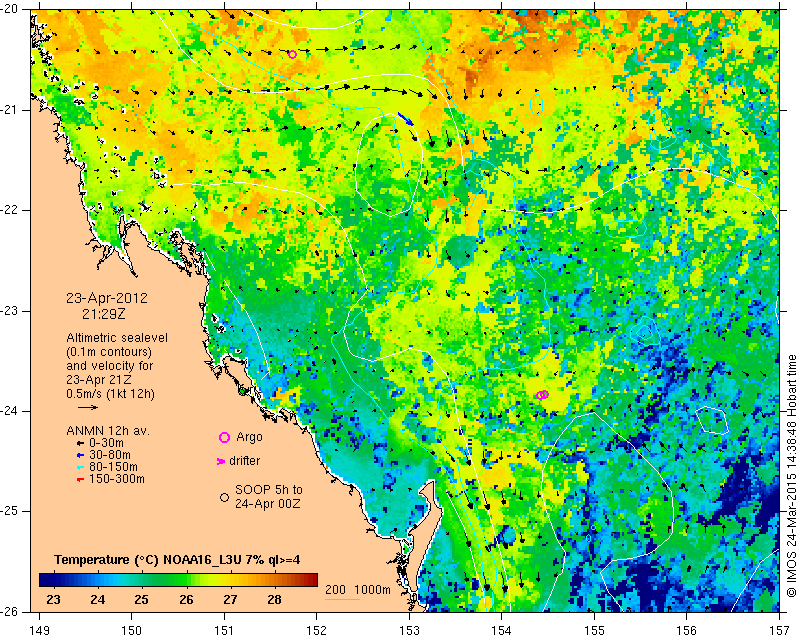Click the color bar '28' label
The width and height of the screenshot is (800, 640).
tap(274, 600)
